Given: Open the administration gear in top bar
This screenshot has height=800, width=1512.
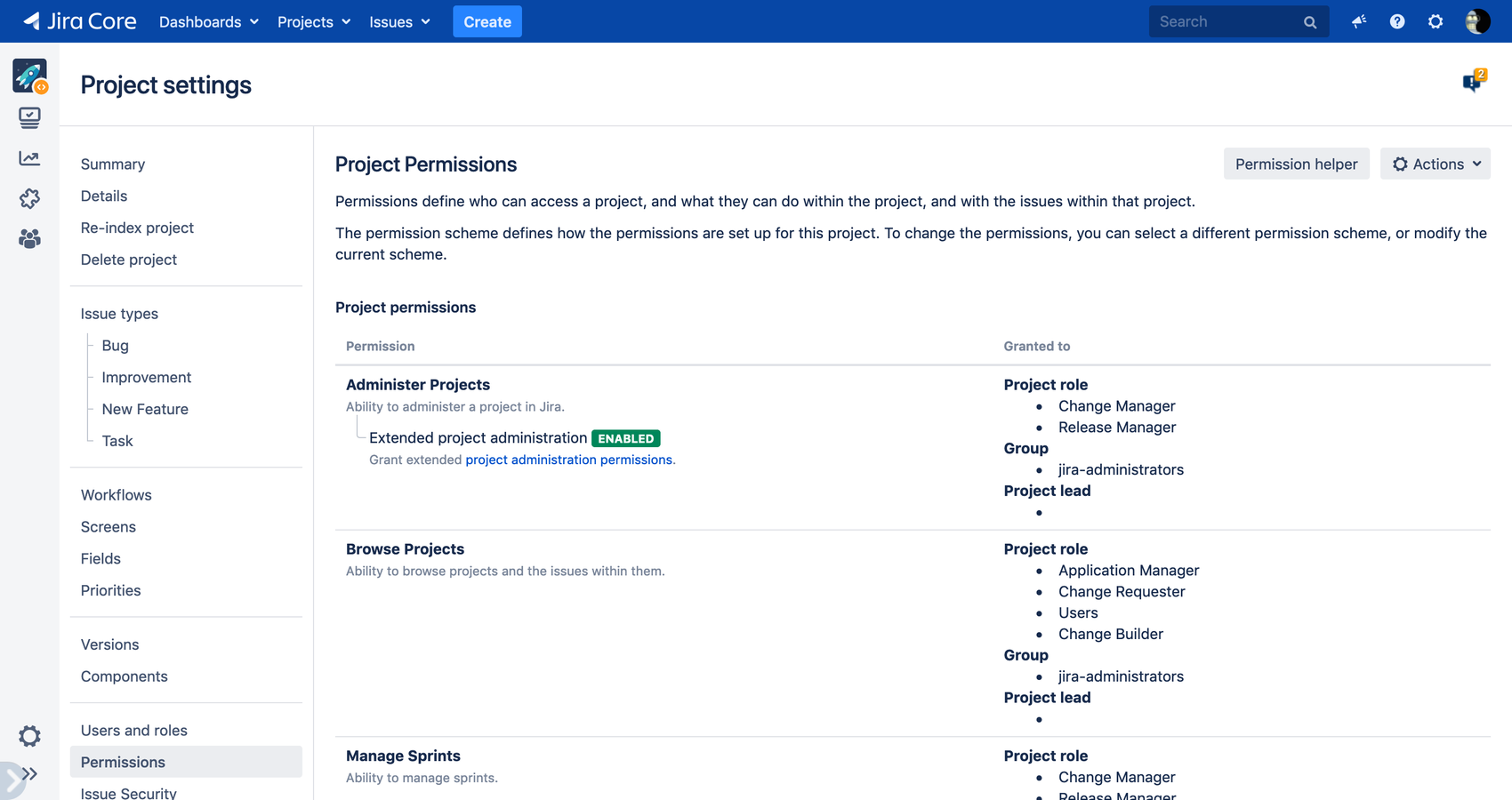Looking at the screenshot, I should (x=1436, y=21).
